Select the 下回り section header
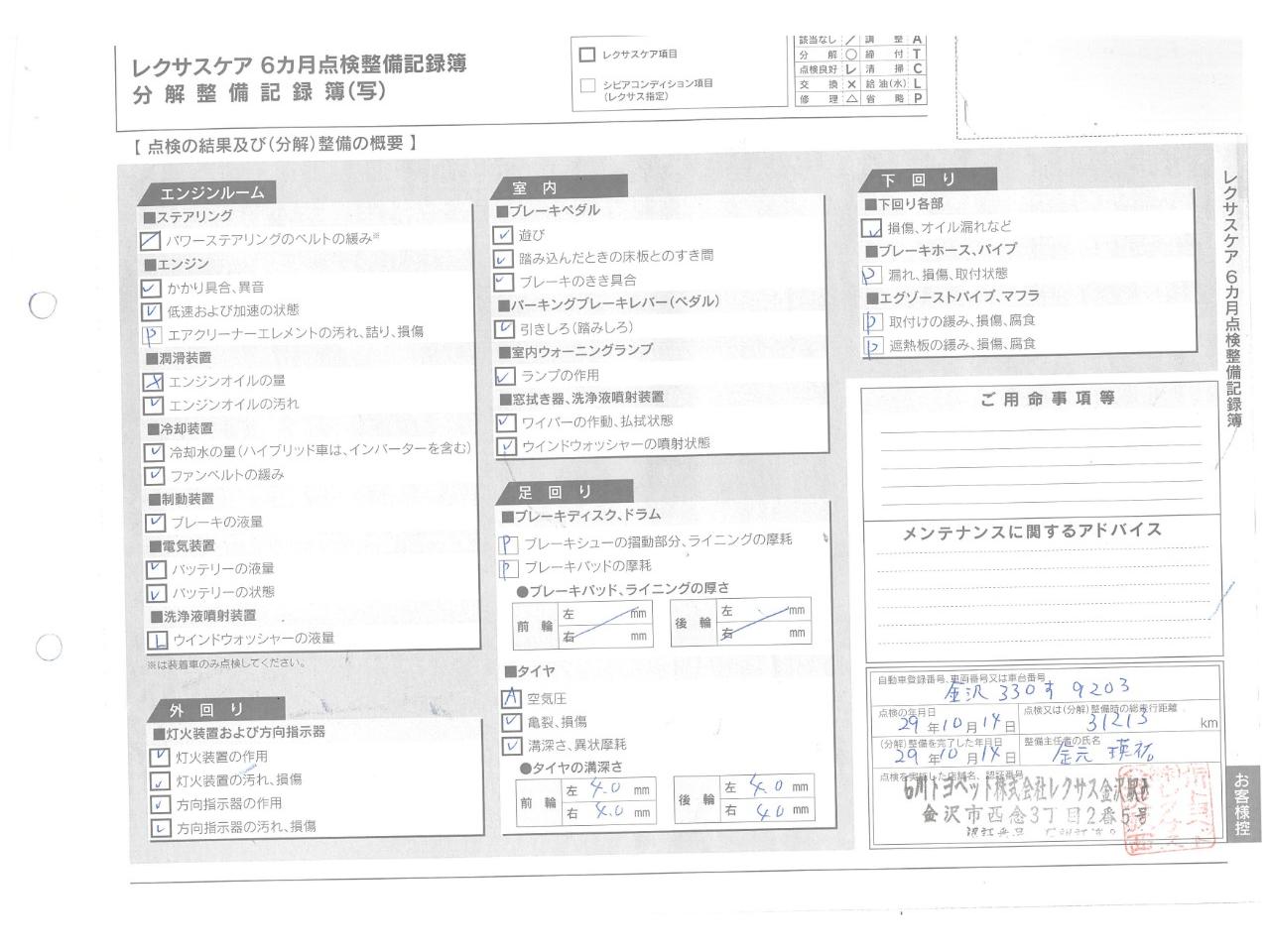Viewport: 1270px width, 952px height. pos(930,179)
